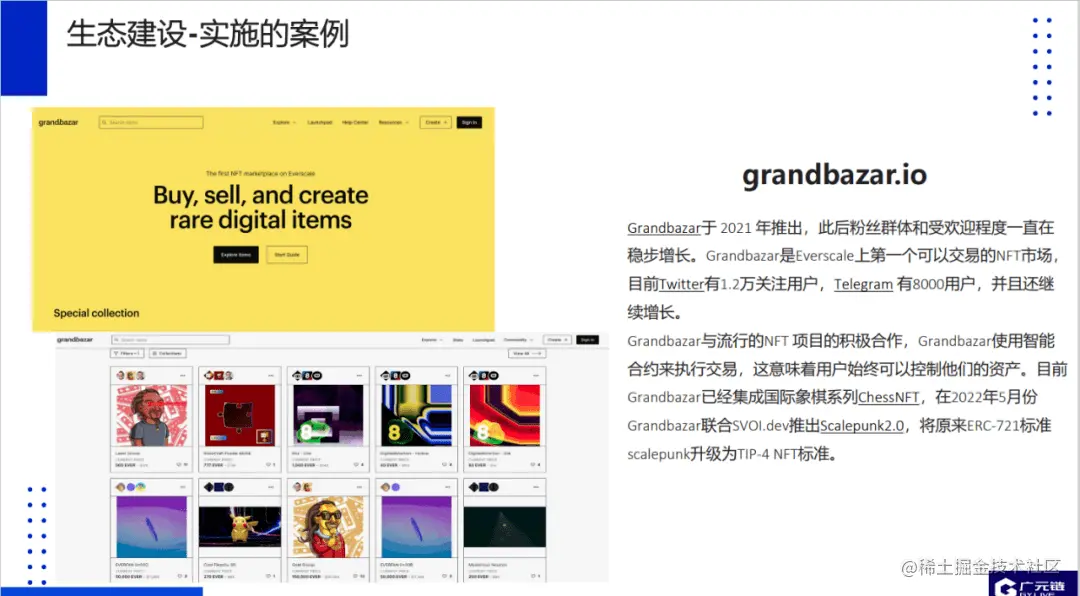Expand the Community dropdown menu
Screen dimensions: 1080x596
(x=519, y=340)
